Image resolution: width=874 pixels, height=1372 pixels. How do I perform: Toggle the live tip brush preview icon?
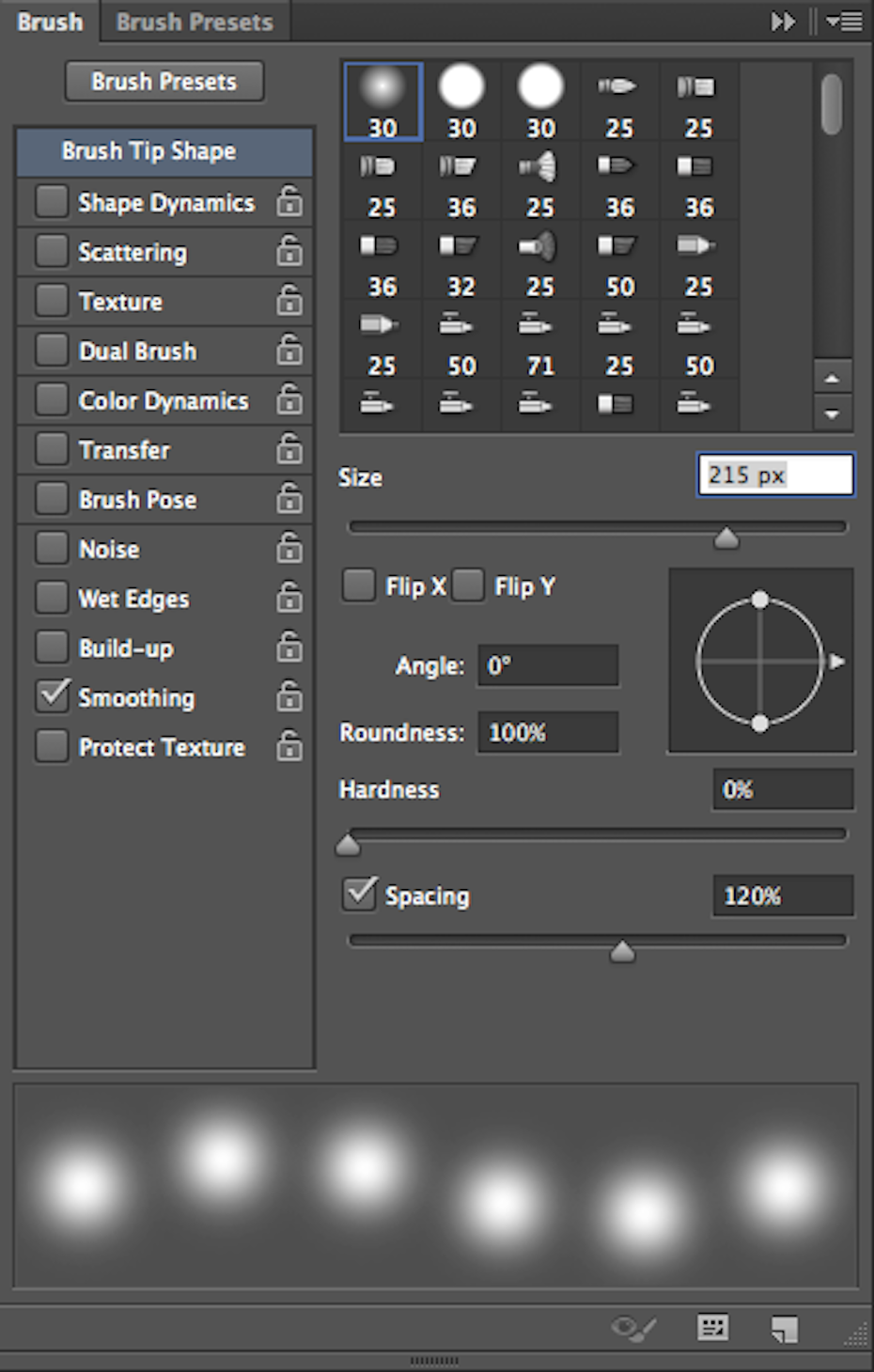pos(633,1328)
